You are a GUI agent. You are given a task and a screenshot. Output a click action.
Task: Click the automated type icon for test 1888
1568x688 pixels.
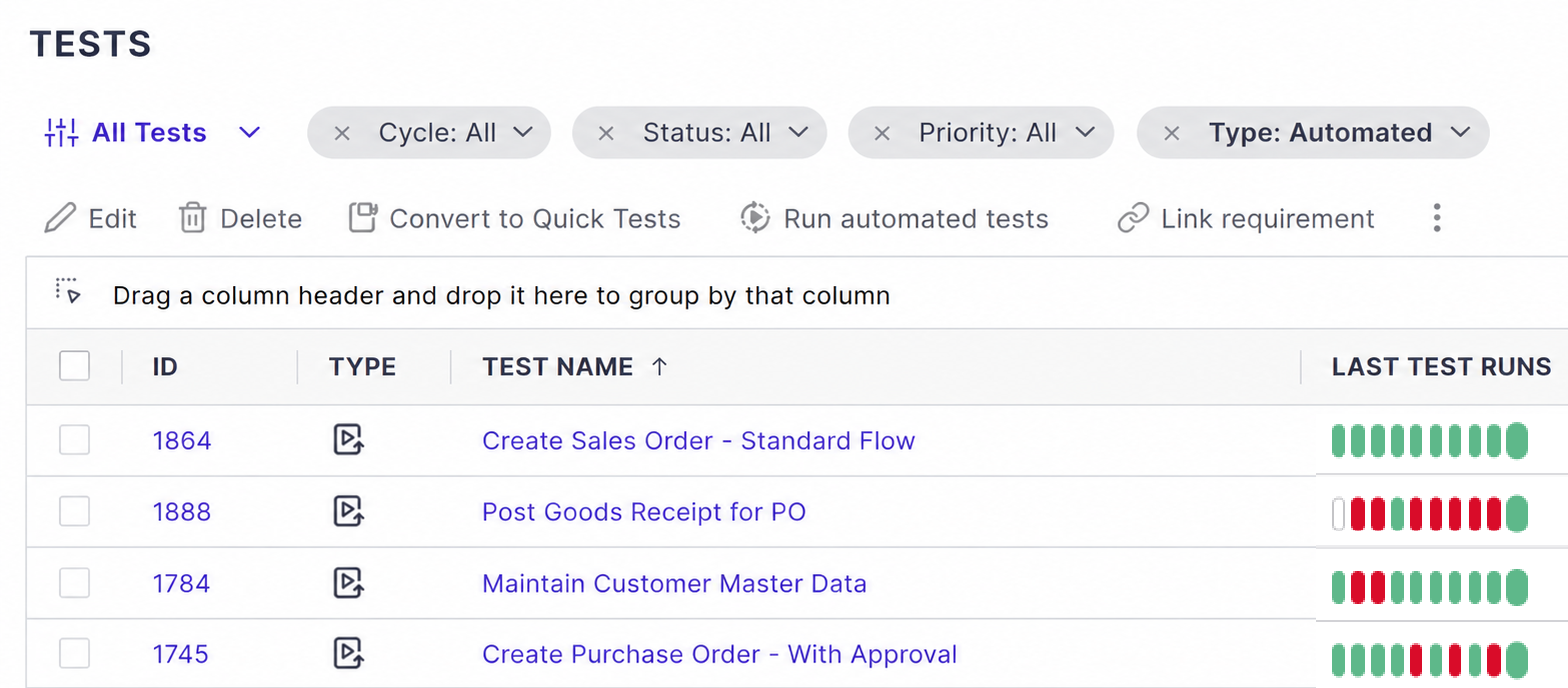click(348, 511)
